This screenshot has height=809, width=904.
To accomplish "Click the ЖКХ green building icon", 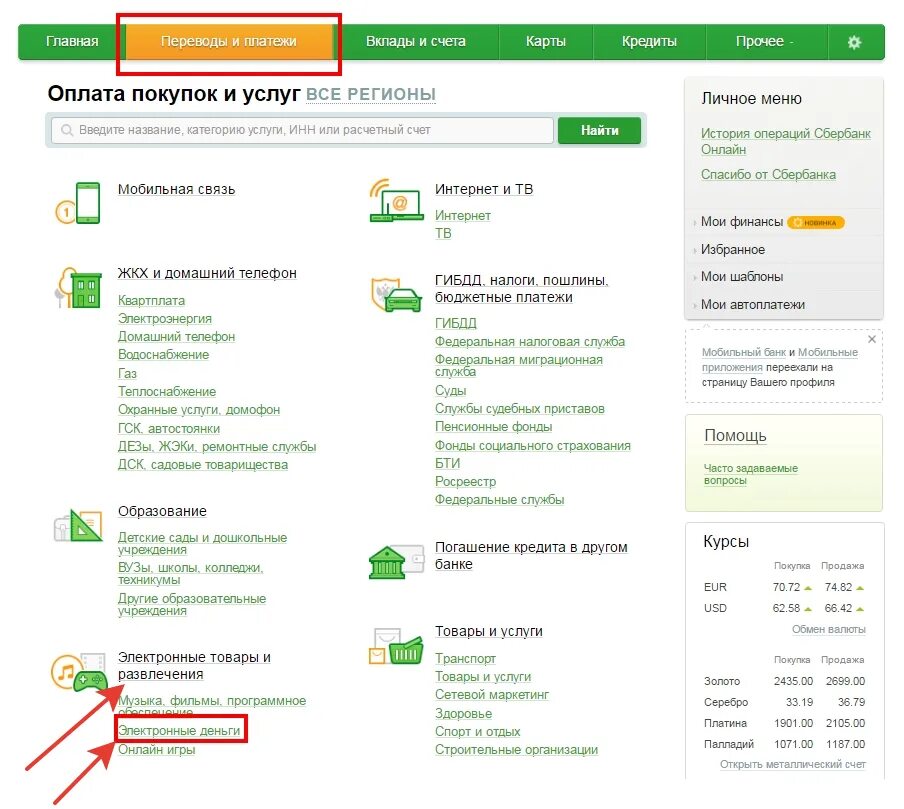I will tap(78, 287).
